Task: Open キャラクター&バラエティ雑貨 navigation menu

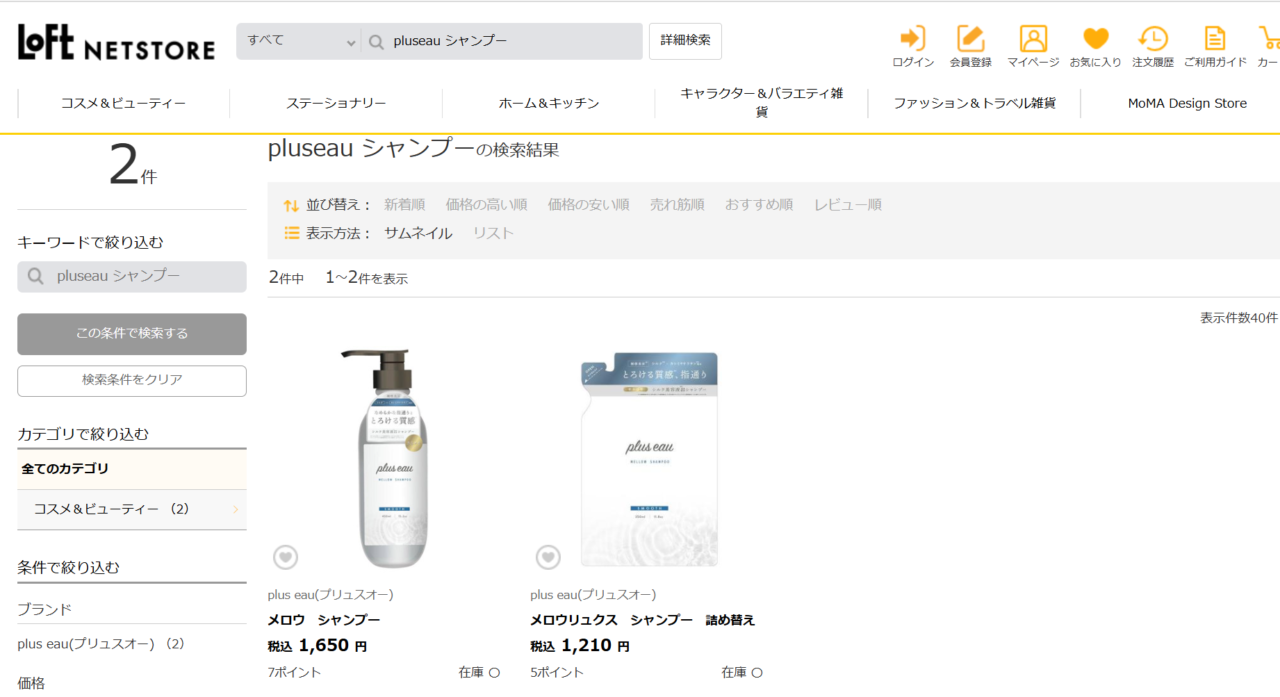Action: point(762,103)
